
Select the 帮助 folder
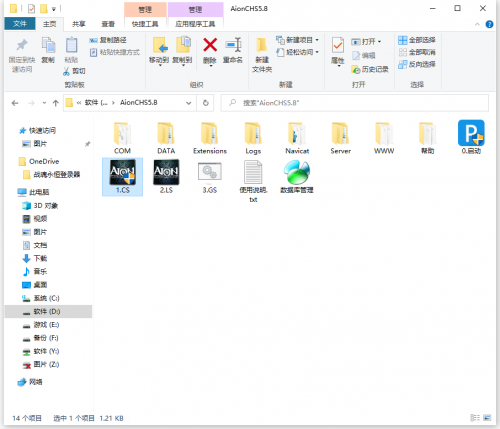[428, 138]
